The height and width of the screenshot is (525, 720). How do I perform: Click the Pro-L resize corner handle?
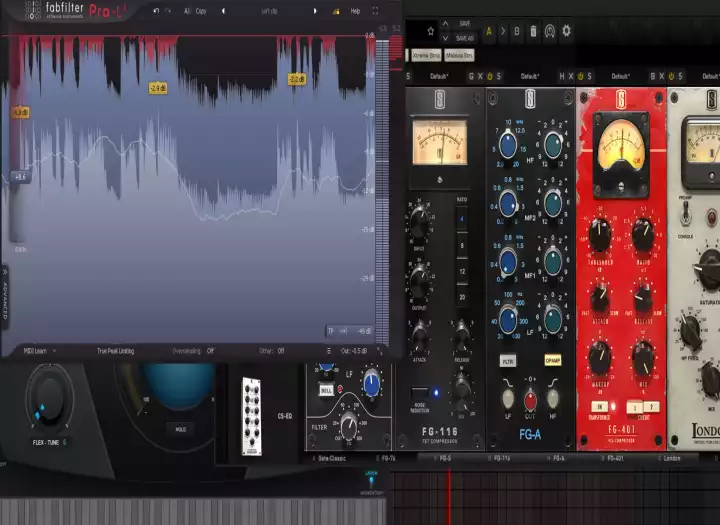(x=379, y=351)
